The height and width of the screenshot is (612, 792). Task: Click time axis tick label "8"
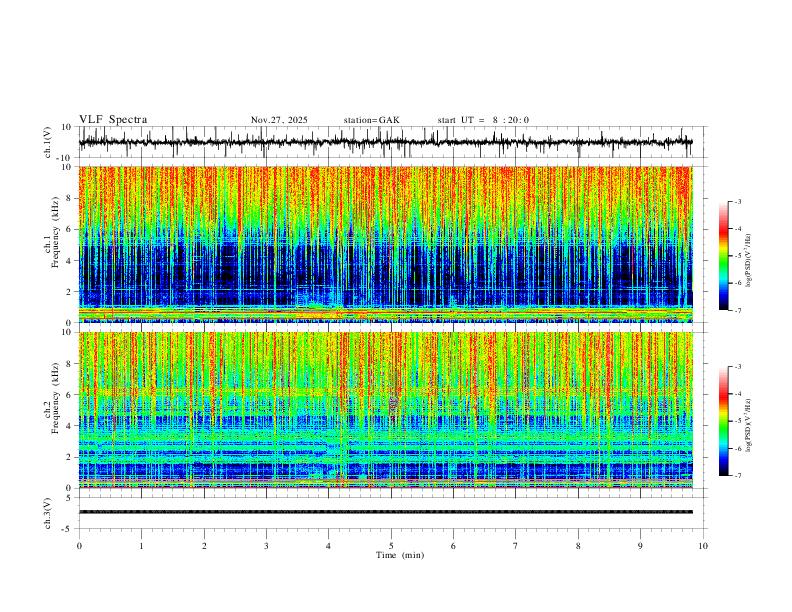point(578,546)
